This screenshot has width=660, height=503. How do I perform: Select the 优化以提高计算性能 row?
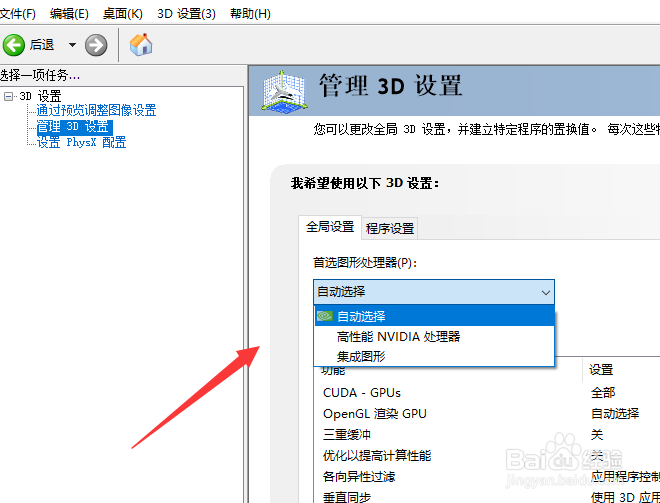[487, 456]
